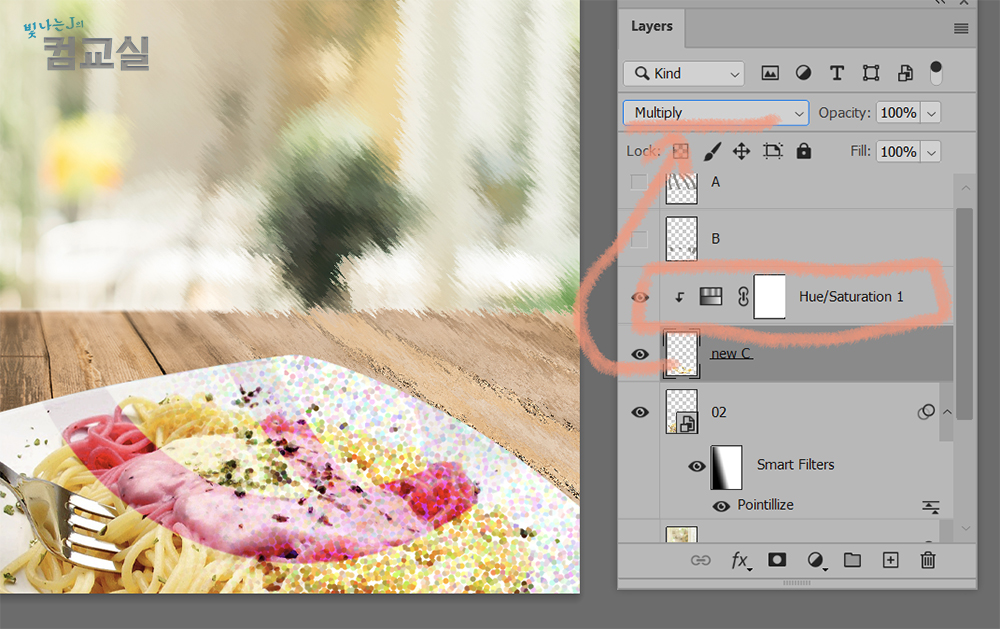Click the clipping mask arrow on Hue/Saturation
This screenshot has height=629, width=1000.
(680, 297)
